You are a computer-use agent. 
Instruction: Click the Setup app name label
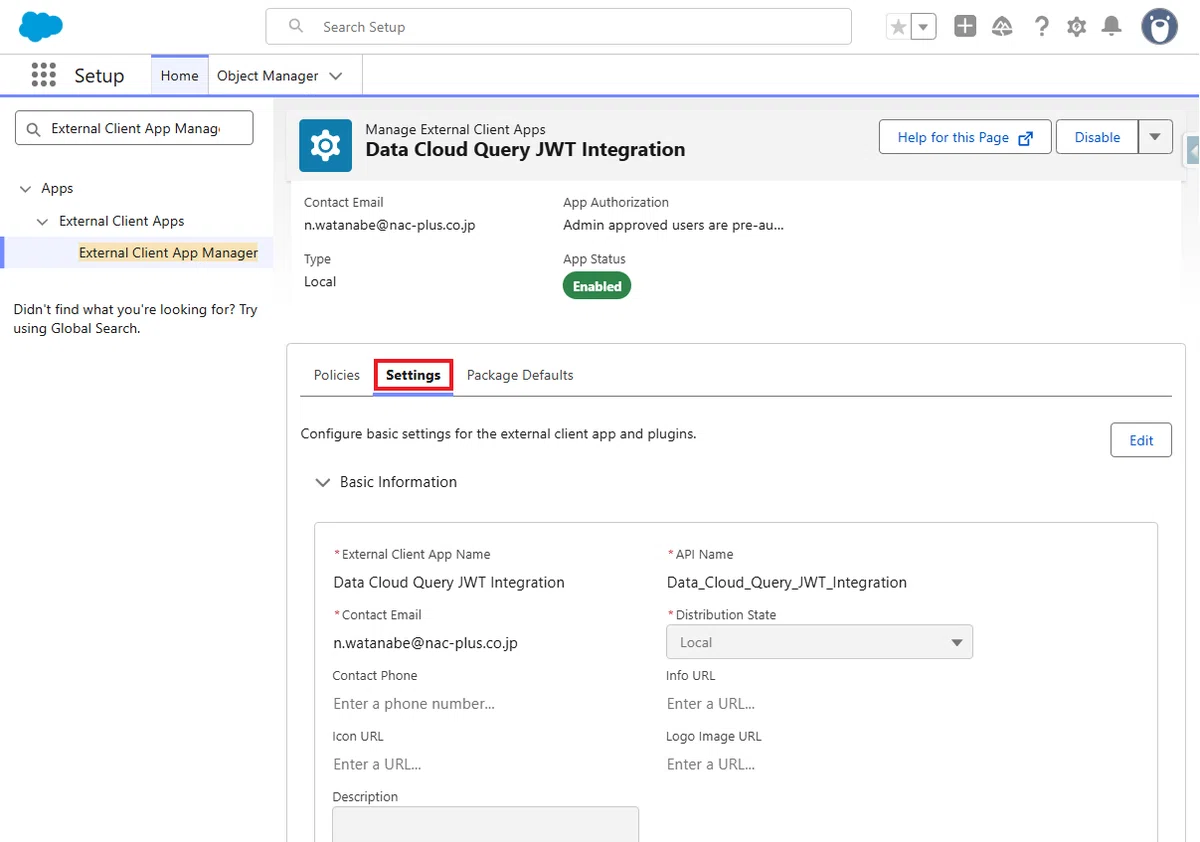coord(99,76)
